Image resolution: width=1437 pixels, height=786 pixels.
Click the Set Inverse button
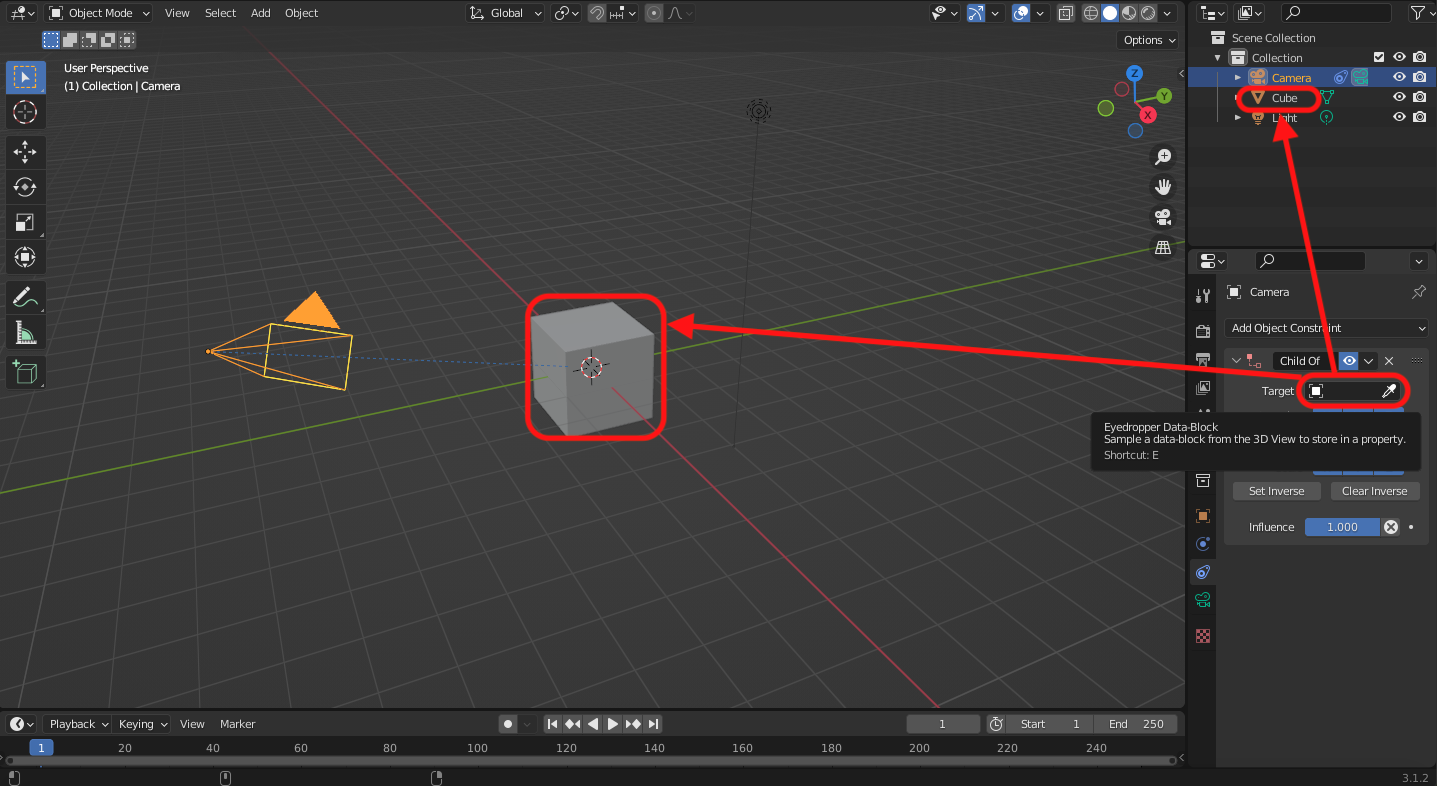pyautogui.click(x=1276, y=491)
